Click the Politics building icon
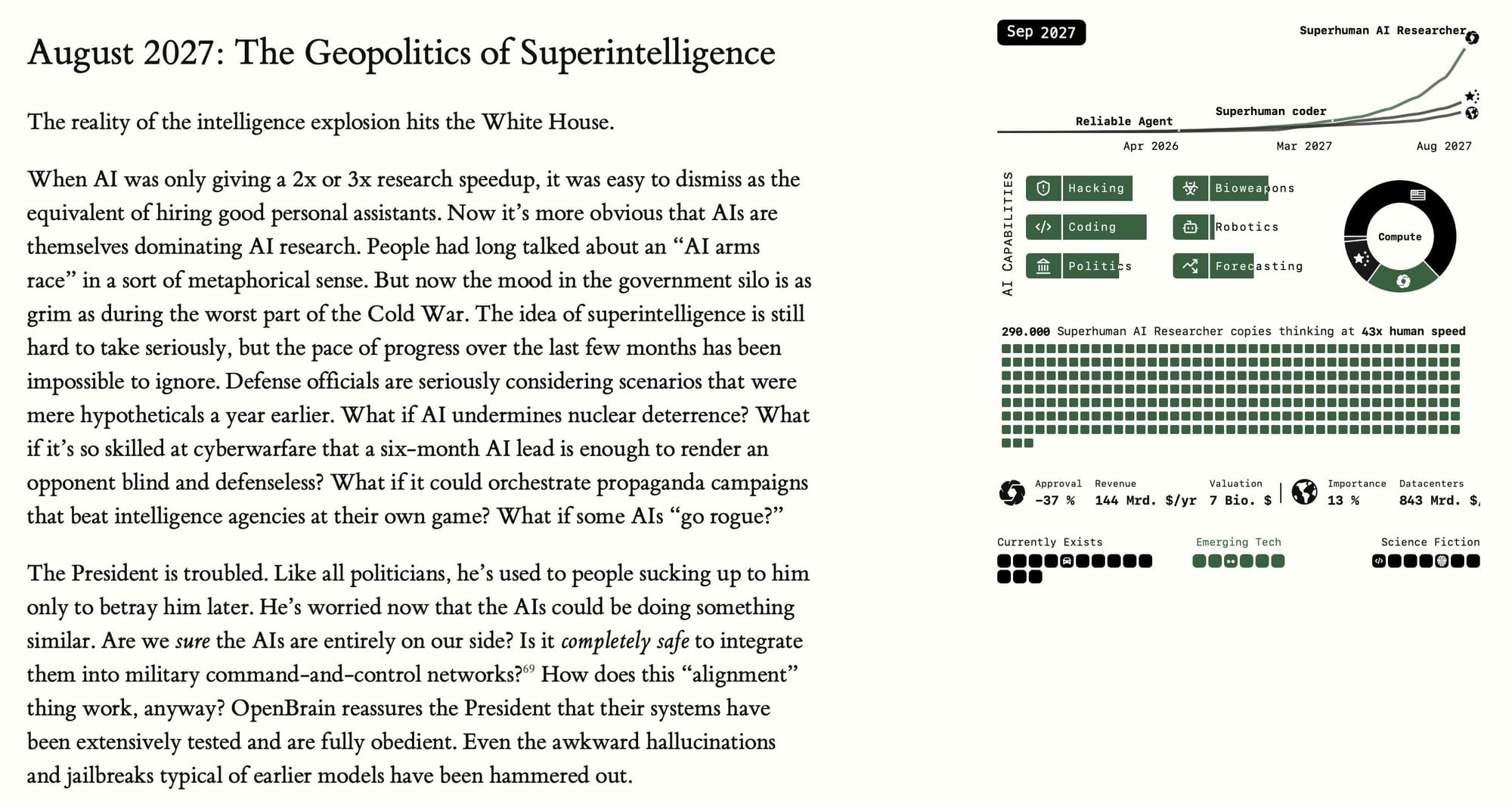The width and height of the screenshot is (1512, 804). click(x=1043, y=266)
